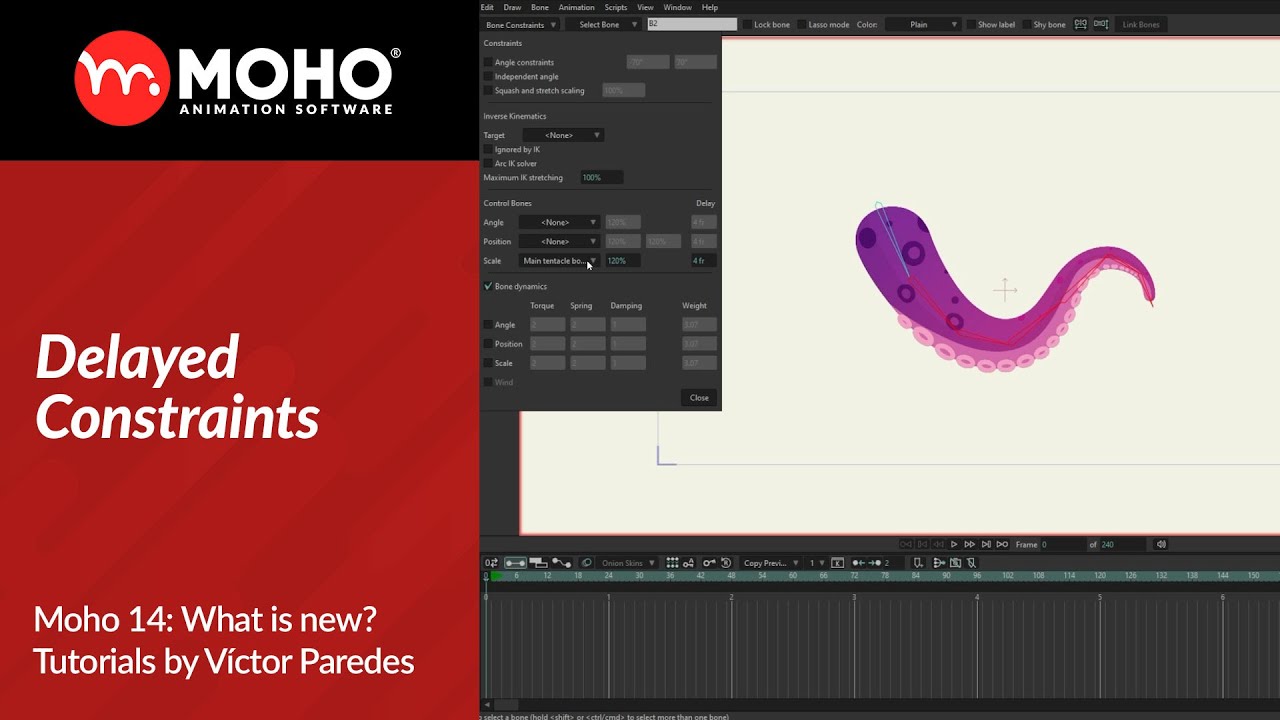This screenshot has width=1280, height=720.
Task: Open the Scale control bone dropdown
Action: click(x=559, y=260)
